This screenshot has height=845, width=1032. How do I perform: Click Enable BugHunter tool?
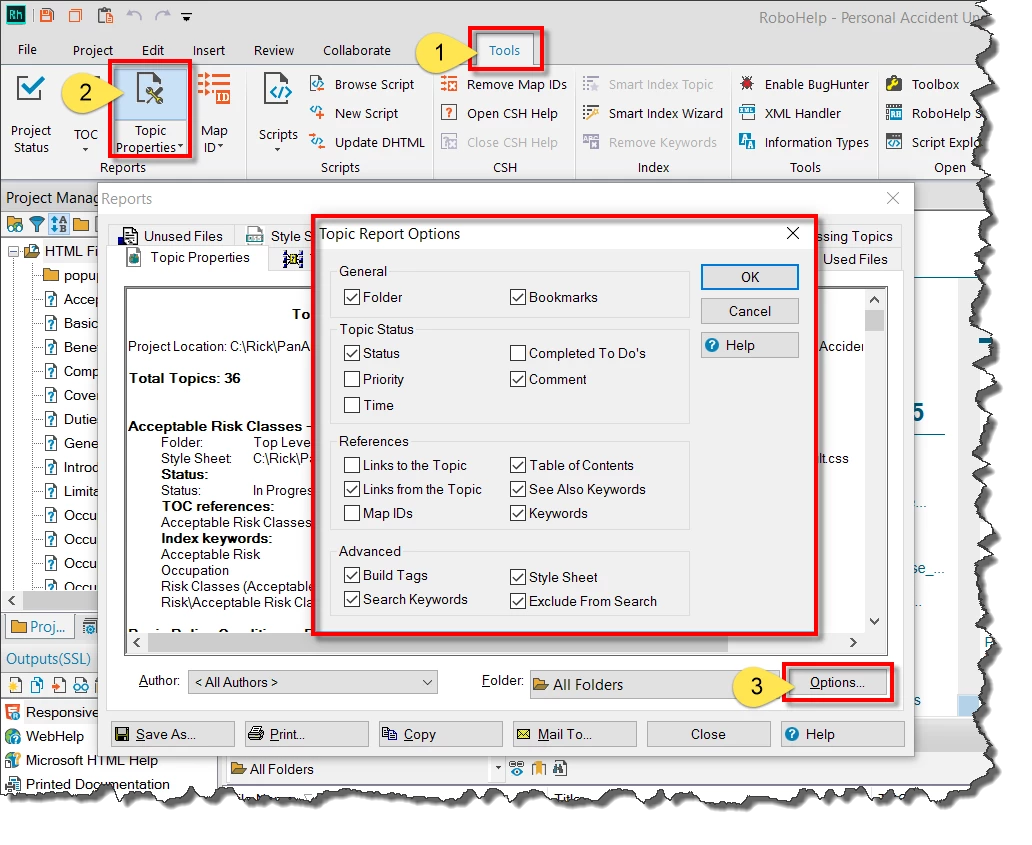point(804,84)
